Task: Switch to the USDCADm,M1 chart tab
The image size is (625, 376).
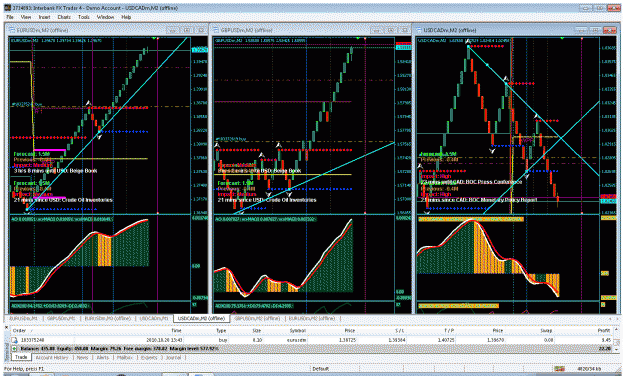Action: click(x=154, y=319)
